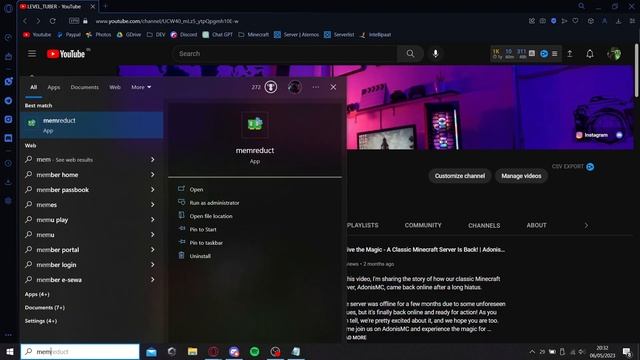Open the More filters dropdown

click(x=141, y=87)
